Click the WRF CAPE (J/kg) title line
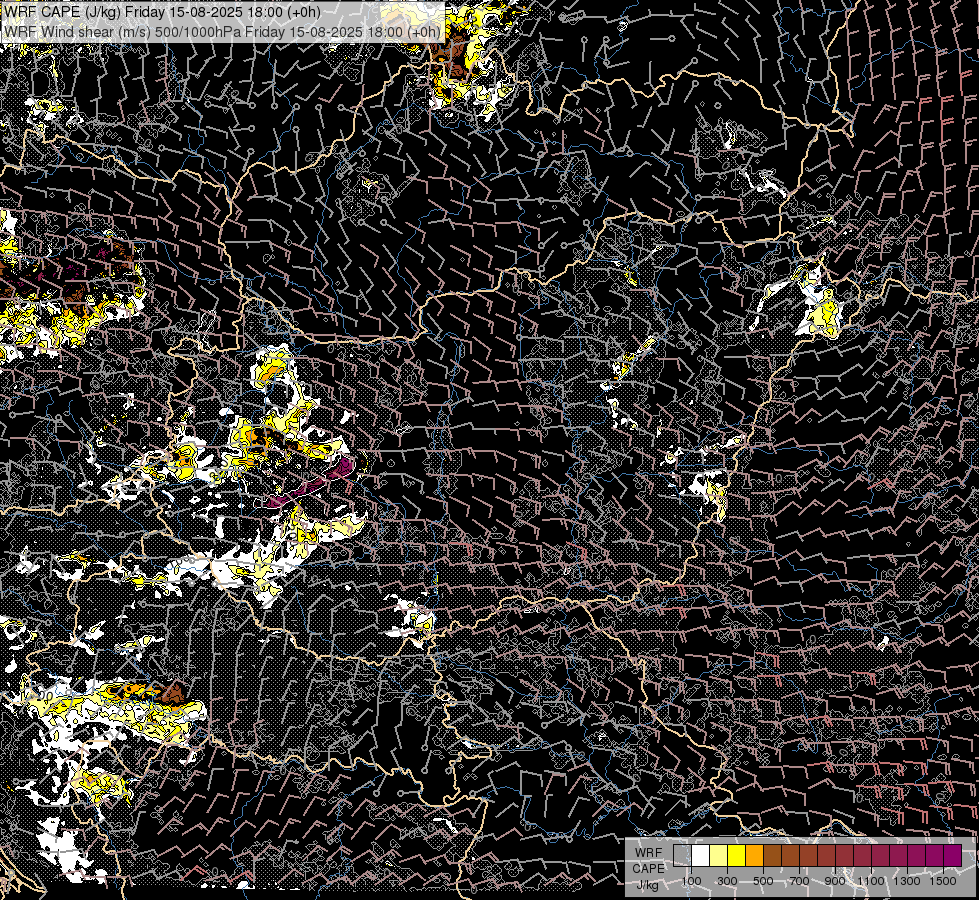Viewport: 979px width, 900px height. pyautogui.click(x=162, y=12)
